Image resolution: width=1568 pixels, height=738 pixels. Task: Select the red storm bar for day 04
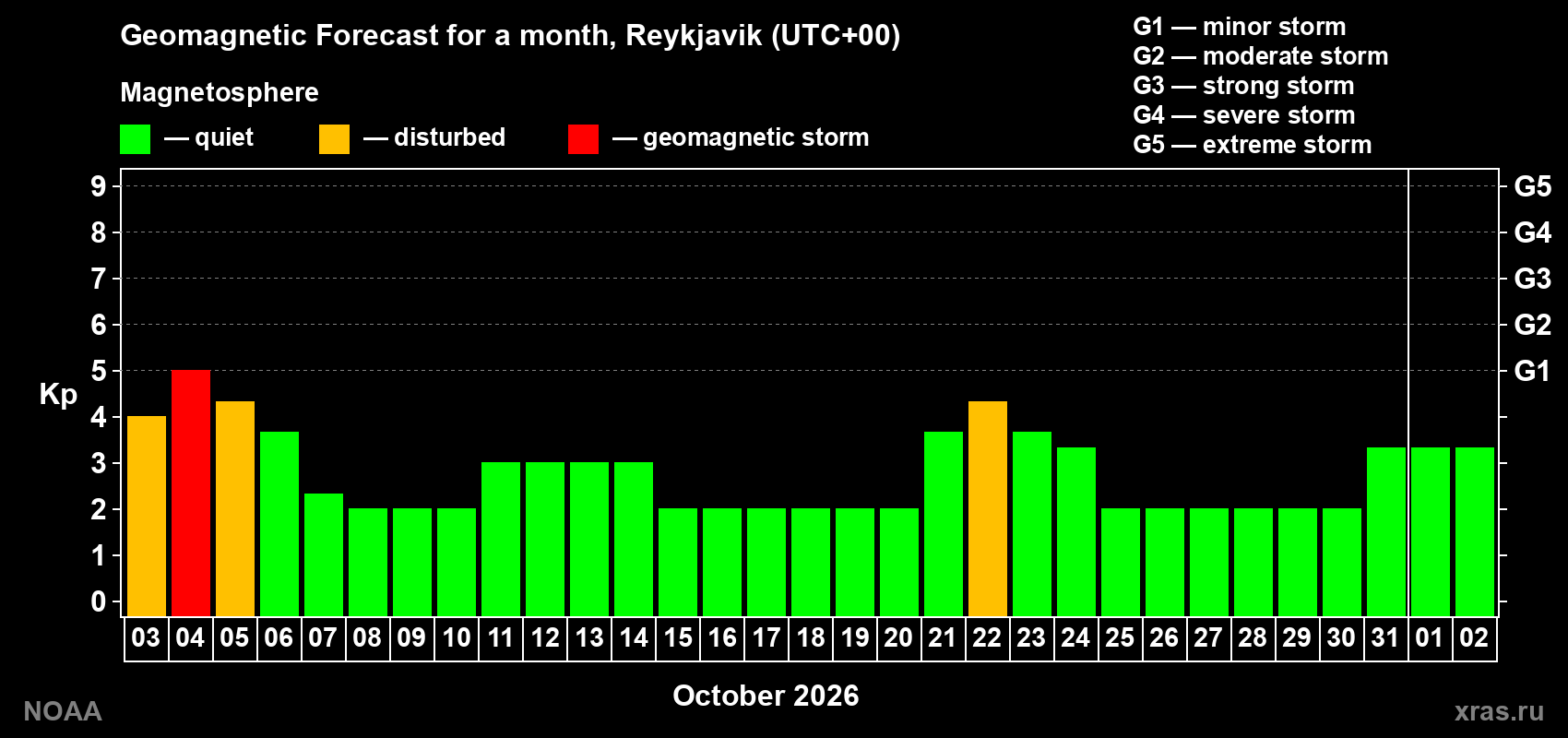pyautogui.click(x=191, y=493)
